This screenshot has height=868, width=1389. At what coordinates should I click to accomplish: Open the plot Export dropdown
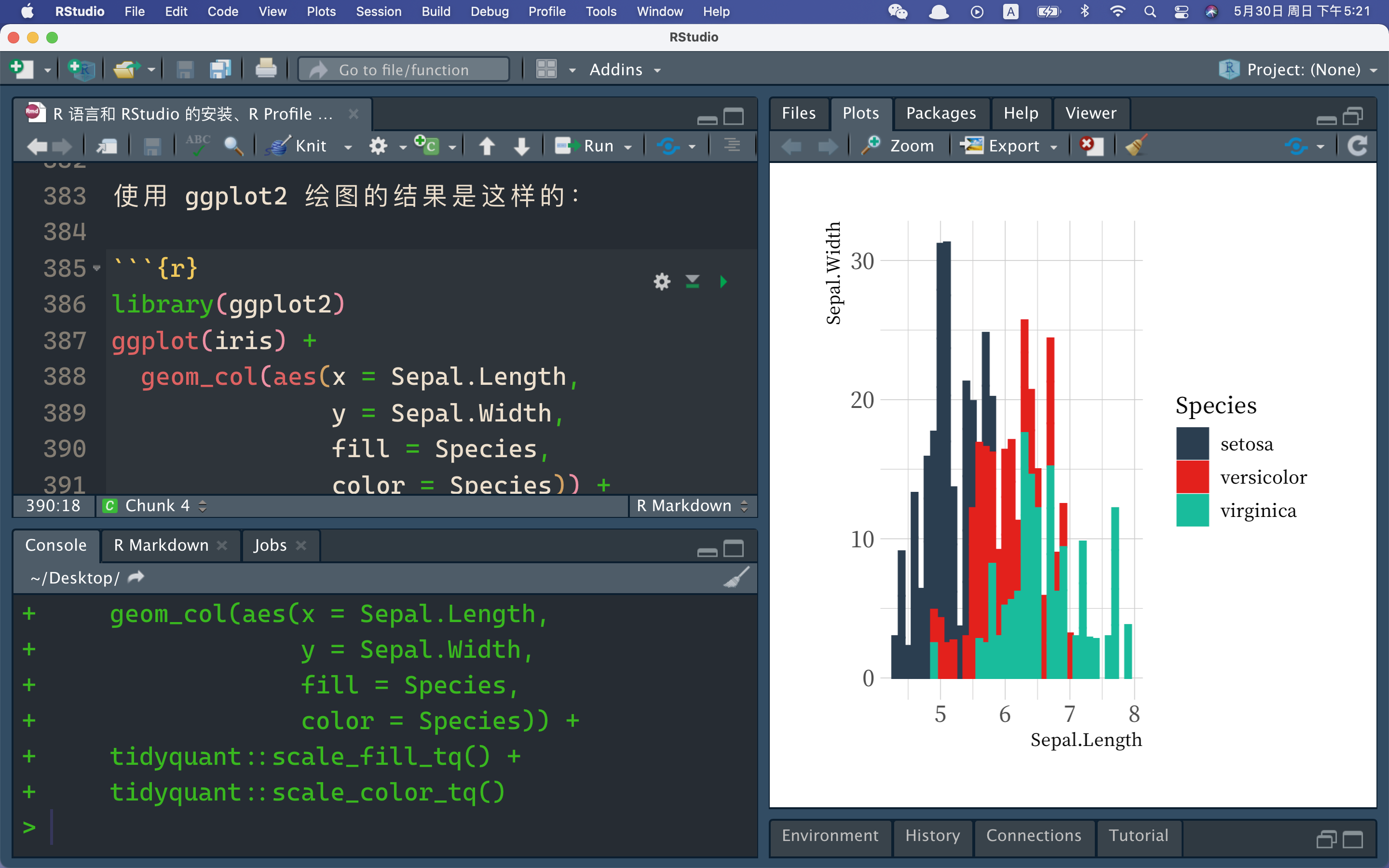click(1009, 146)
